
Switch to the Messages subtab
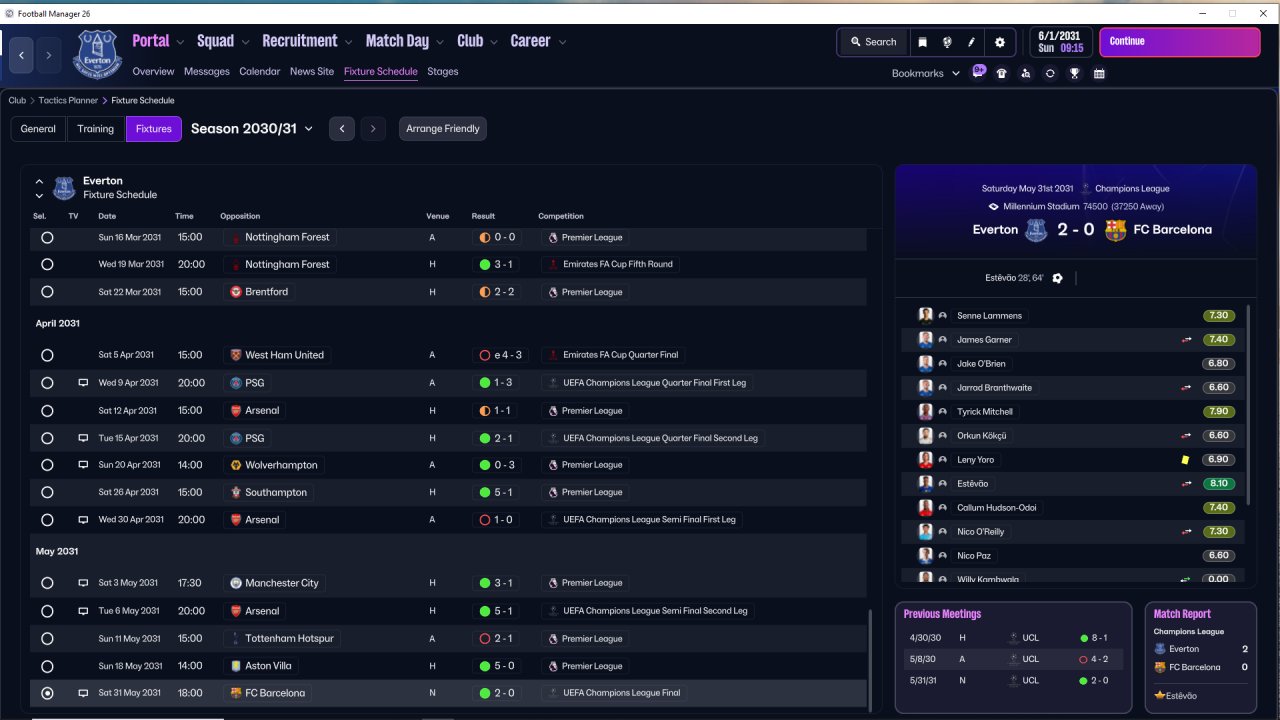[x=207, y=72]
